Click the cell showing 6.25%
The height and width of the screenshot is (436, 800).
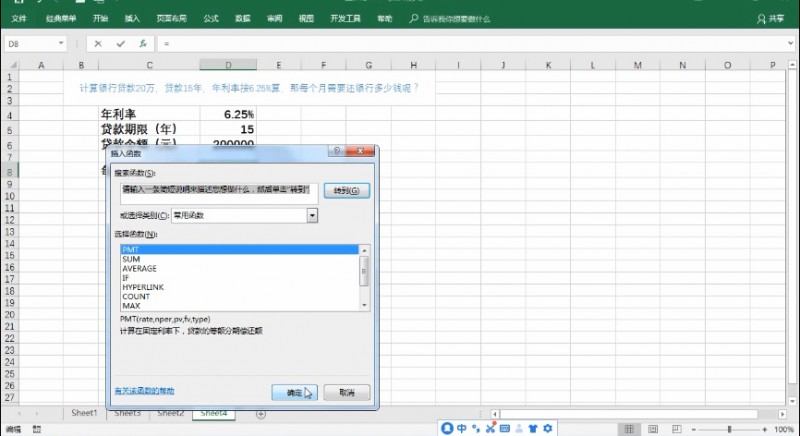(x=228, y=114)
